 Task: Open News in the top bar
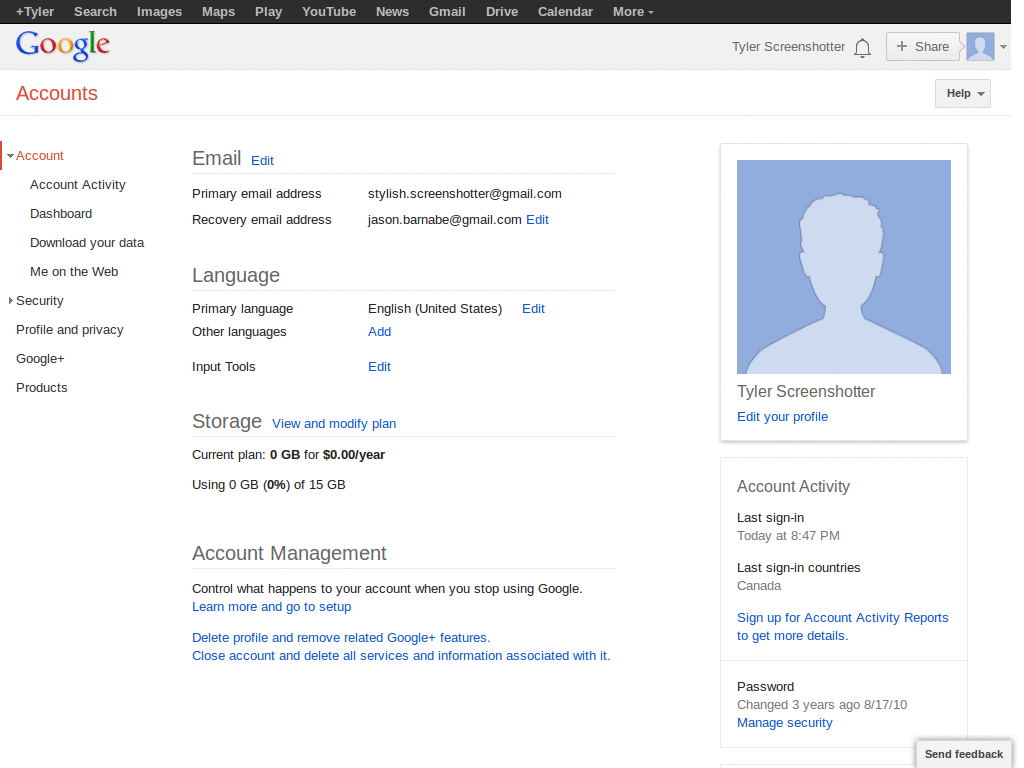[x=392, y=12]
